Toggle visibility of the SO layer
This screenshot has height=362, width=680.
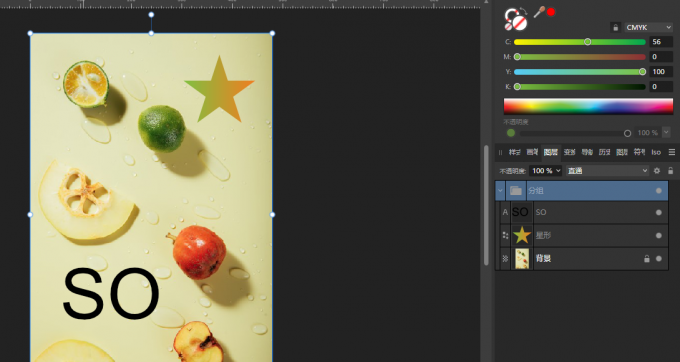pos(659,212)
